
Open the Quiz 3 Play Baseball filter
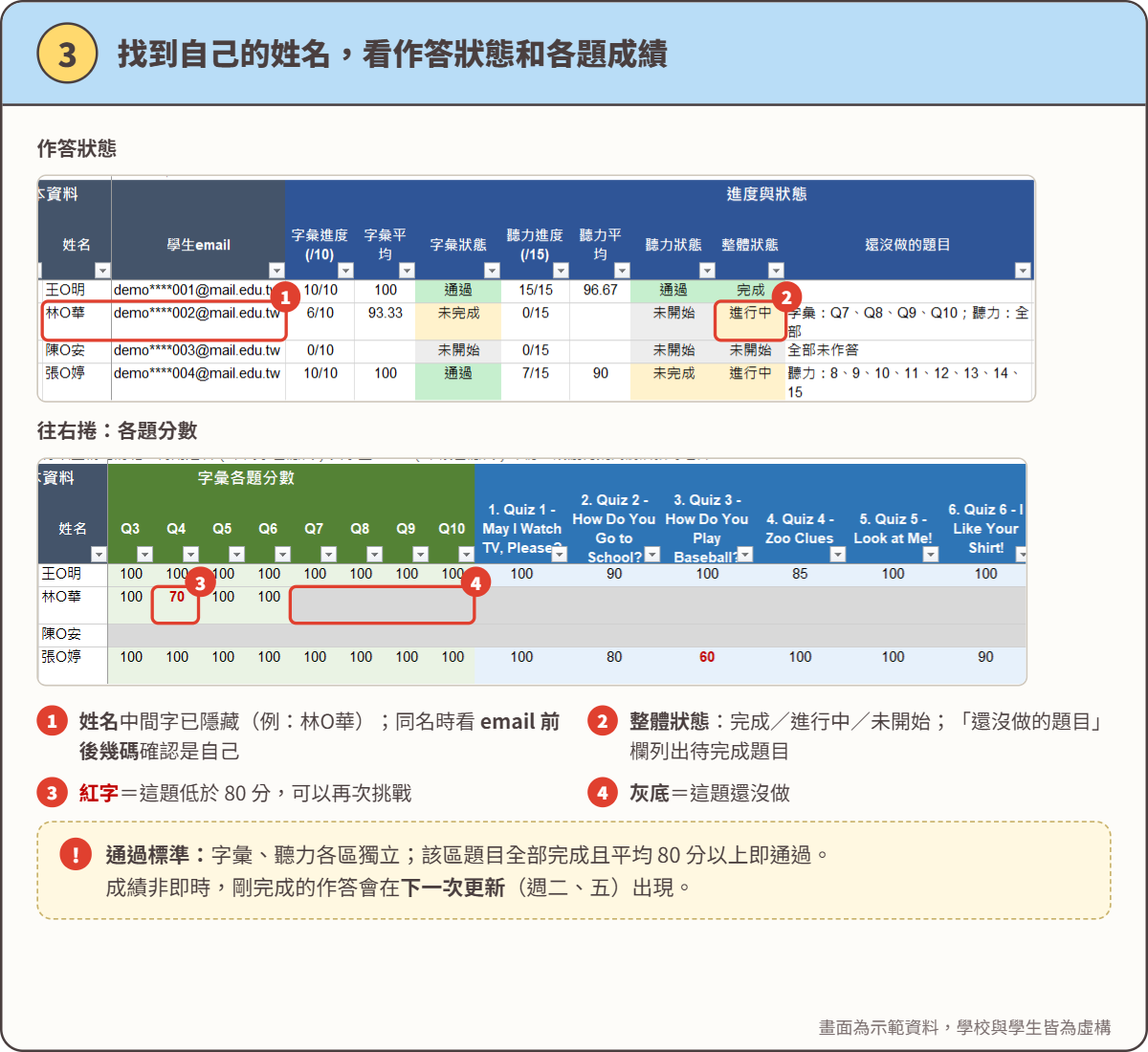tap(745, 555)
